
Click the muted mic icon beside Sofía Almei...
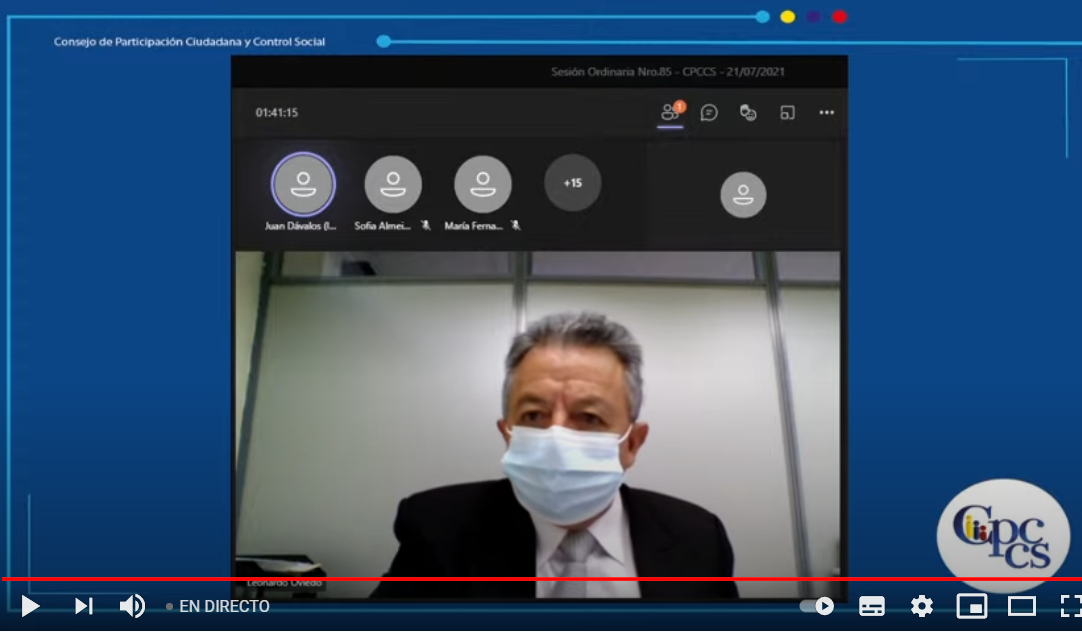point(426,226)
